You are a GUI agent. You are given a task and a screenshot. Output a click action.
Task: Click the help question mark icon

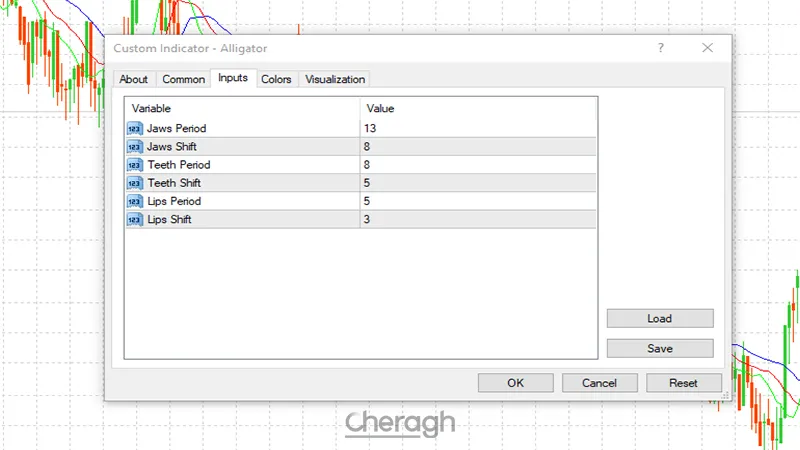tap(661, 48)
